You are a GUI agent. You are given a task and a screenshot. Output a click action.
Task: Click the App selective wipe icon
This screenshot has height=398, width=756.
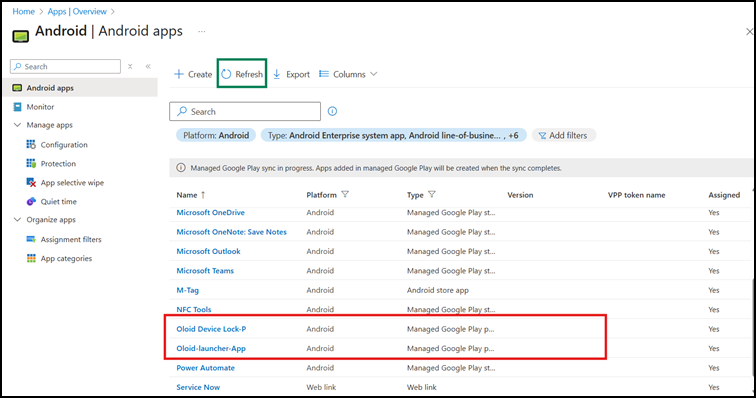[x=31, y=182]
